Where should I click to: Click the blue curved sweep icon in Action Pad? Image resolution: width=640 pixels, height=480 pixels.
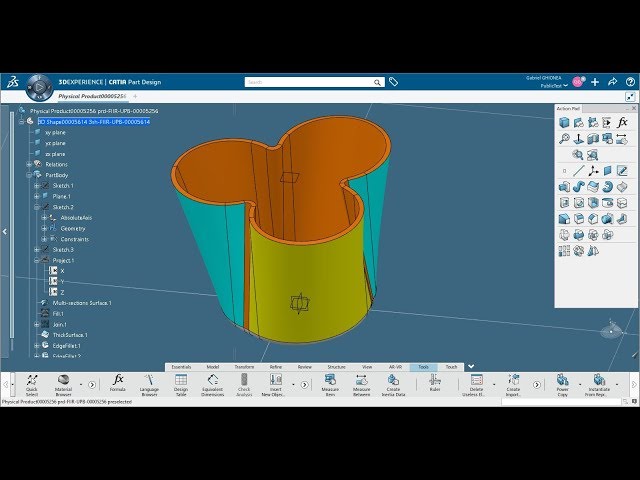pos(578,187)
